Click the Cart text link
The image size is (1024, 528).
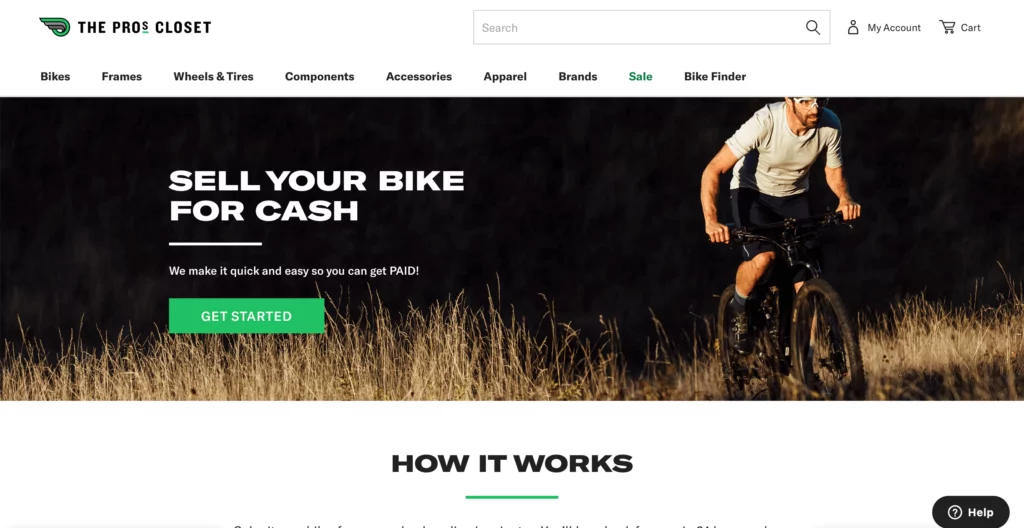[x=970, y=27]
